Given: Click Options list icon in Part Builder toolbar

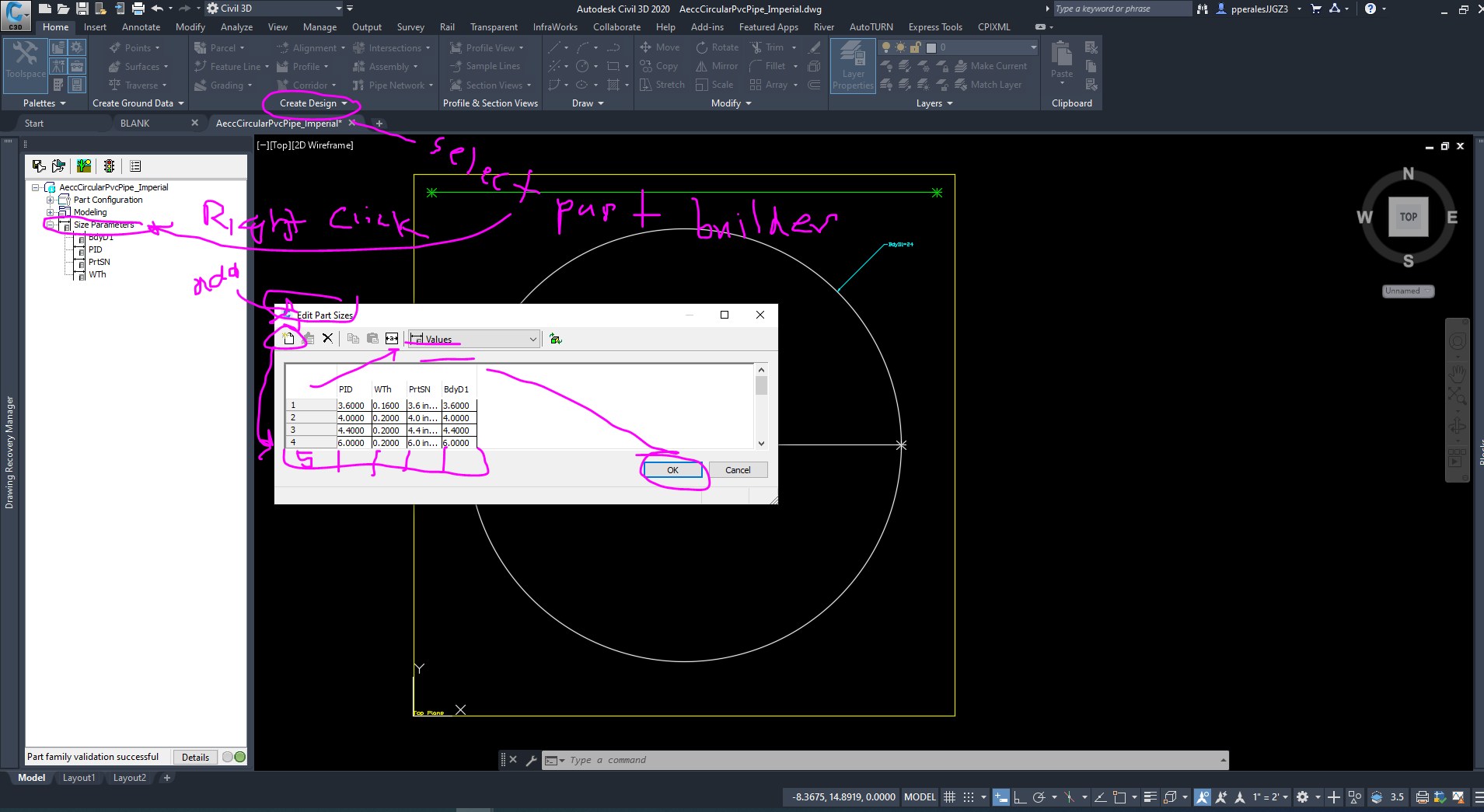Looking at the screenshot, I should pos(135,166).
